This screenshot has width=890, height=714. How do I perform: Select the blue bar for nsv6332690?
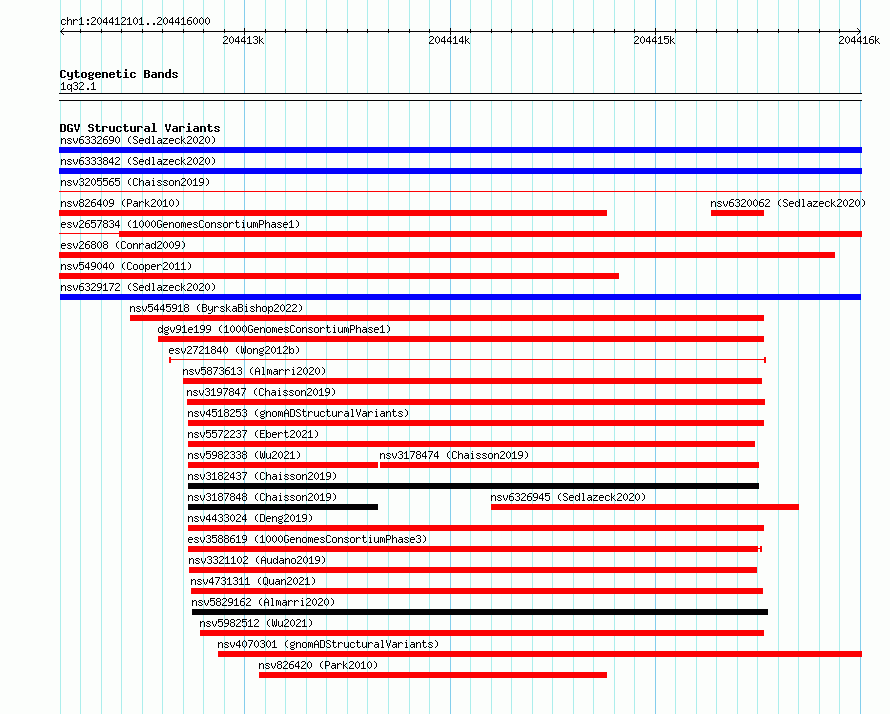tap(460, 150)
